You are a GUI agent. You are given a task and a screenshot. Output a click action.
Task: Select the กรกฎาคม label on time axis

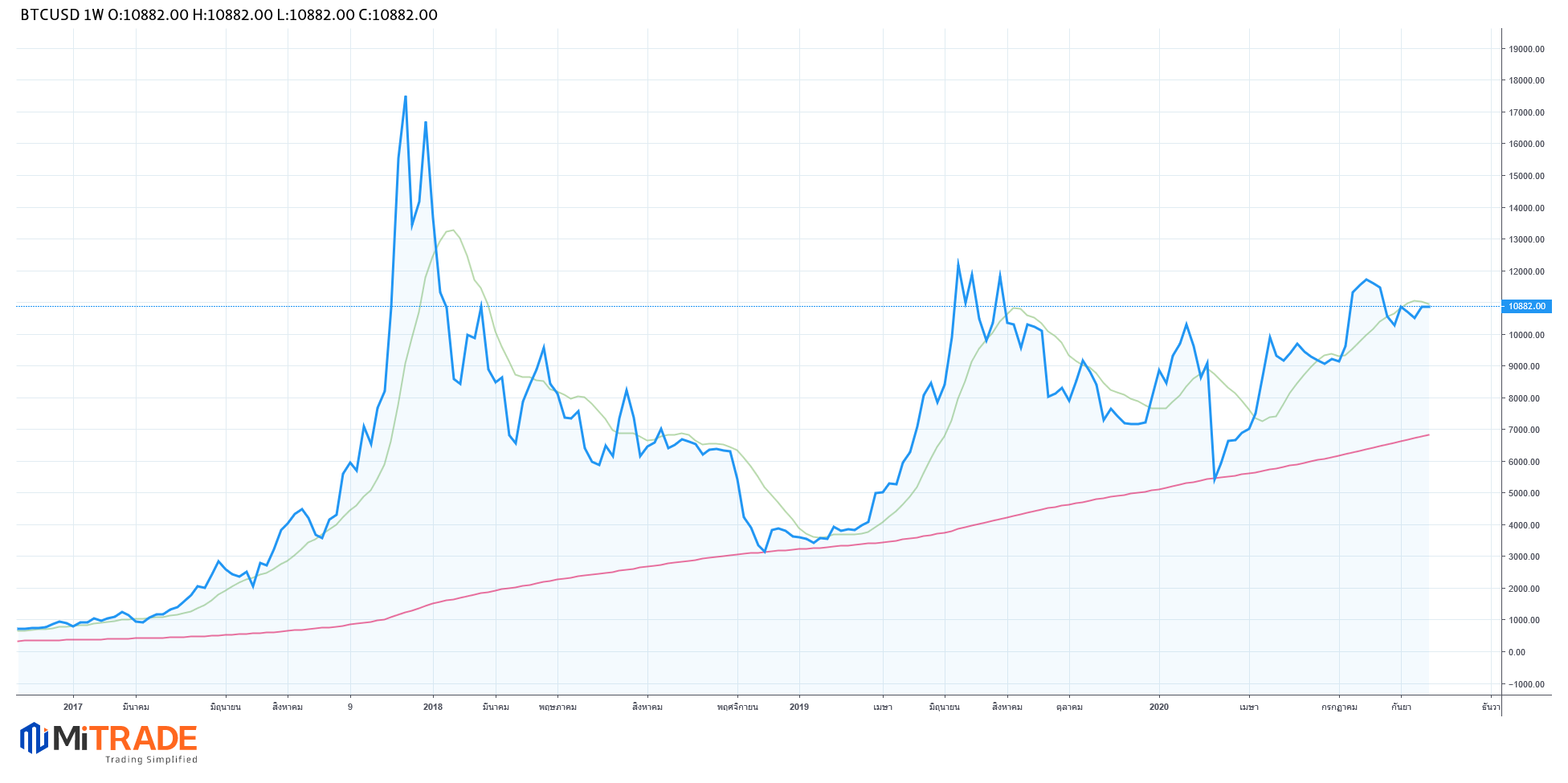tap(1339, 707)
